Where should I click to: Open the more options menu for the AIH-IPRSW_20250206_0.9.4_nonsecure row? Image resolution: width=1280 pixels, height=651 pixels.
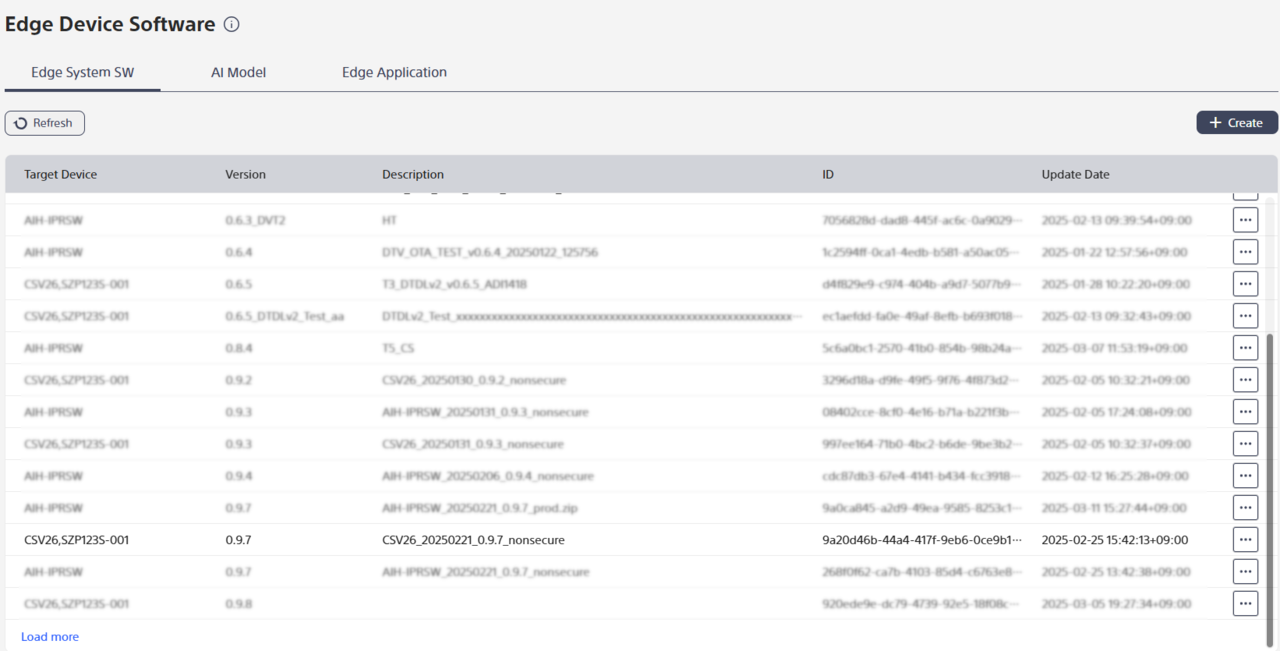point(1245,476)
